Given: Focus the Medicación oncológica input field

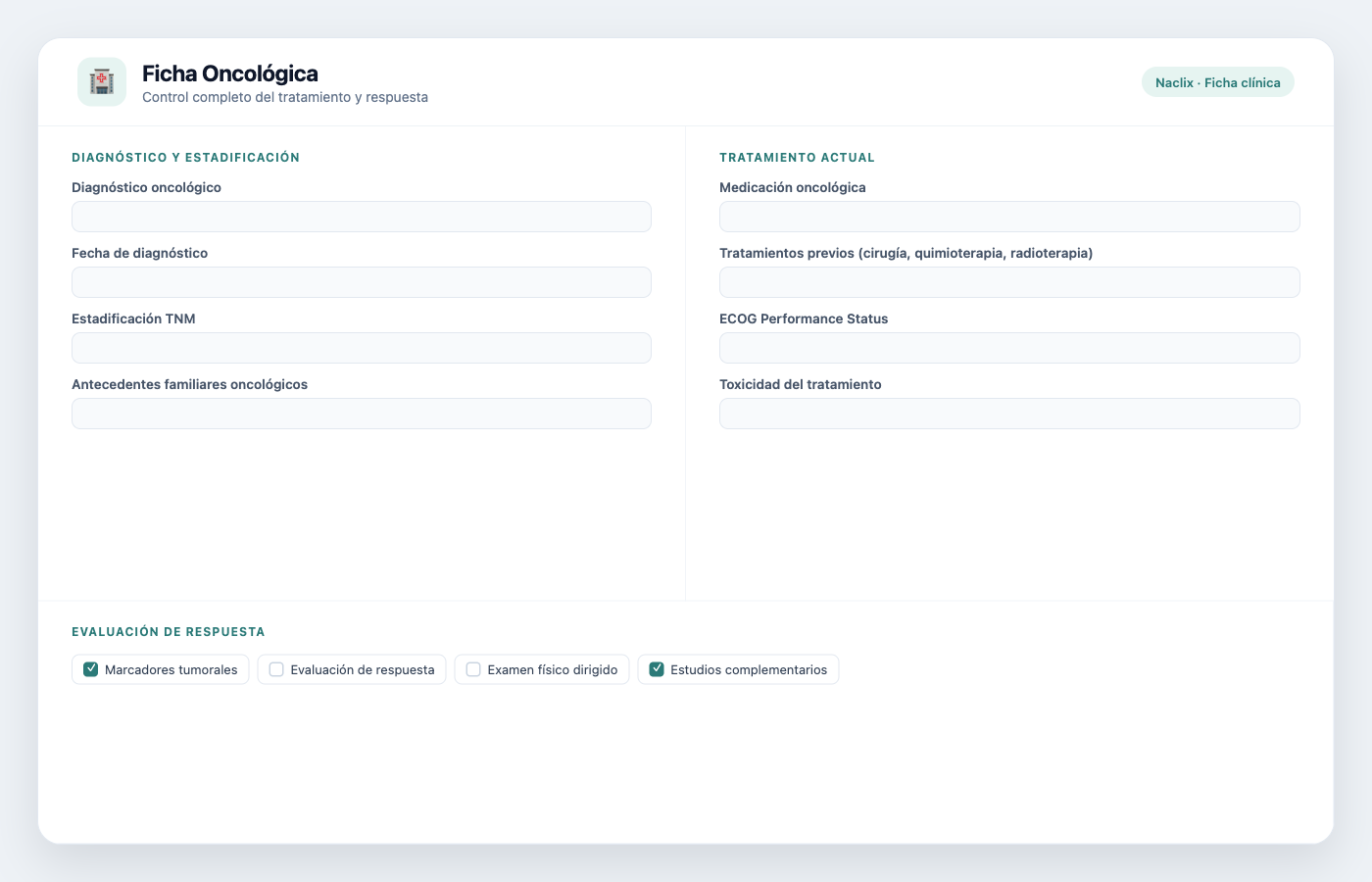Looking at the screenshot, I should (x=1009, y=217).
